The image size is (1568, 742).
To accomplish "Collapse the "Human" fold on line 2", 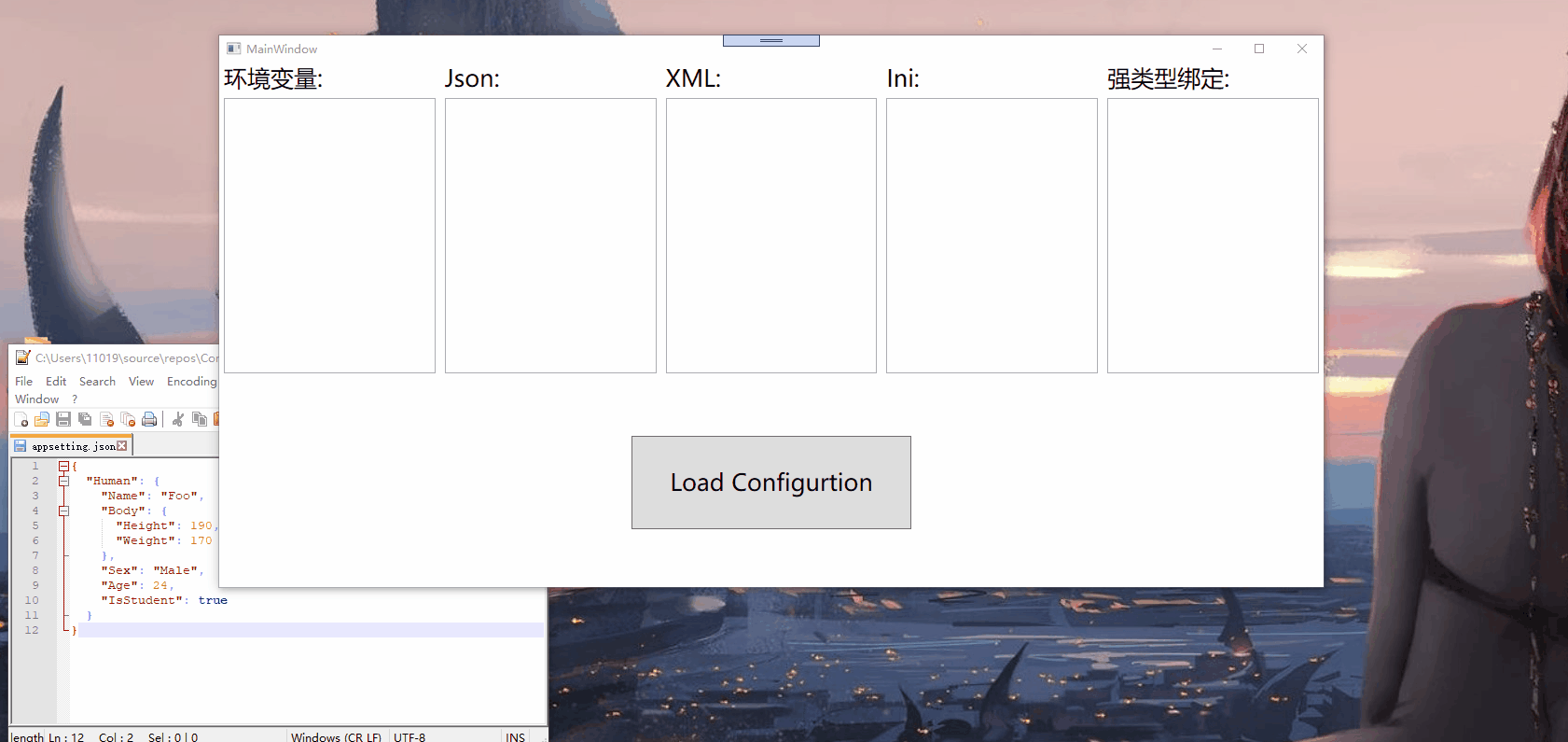I will coord(63,481).
